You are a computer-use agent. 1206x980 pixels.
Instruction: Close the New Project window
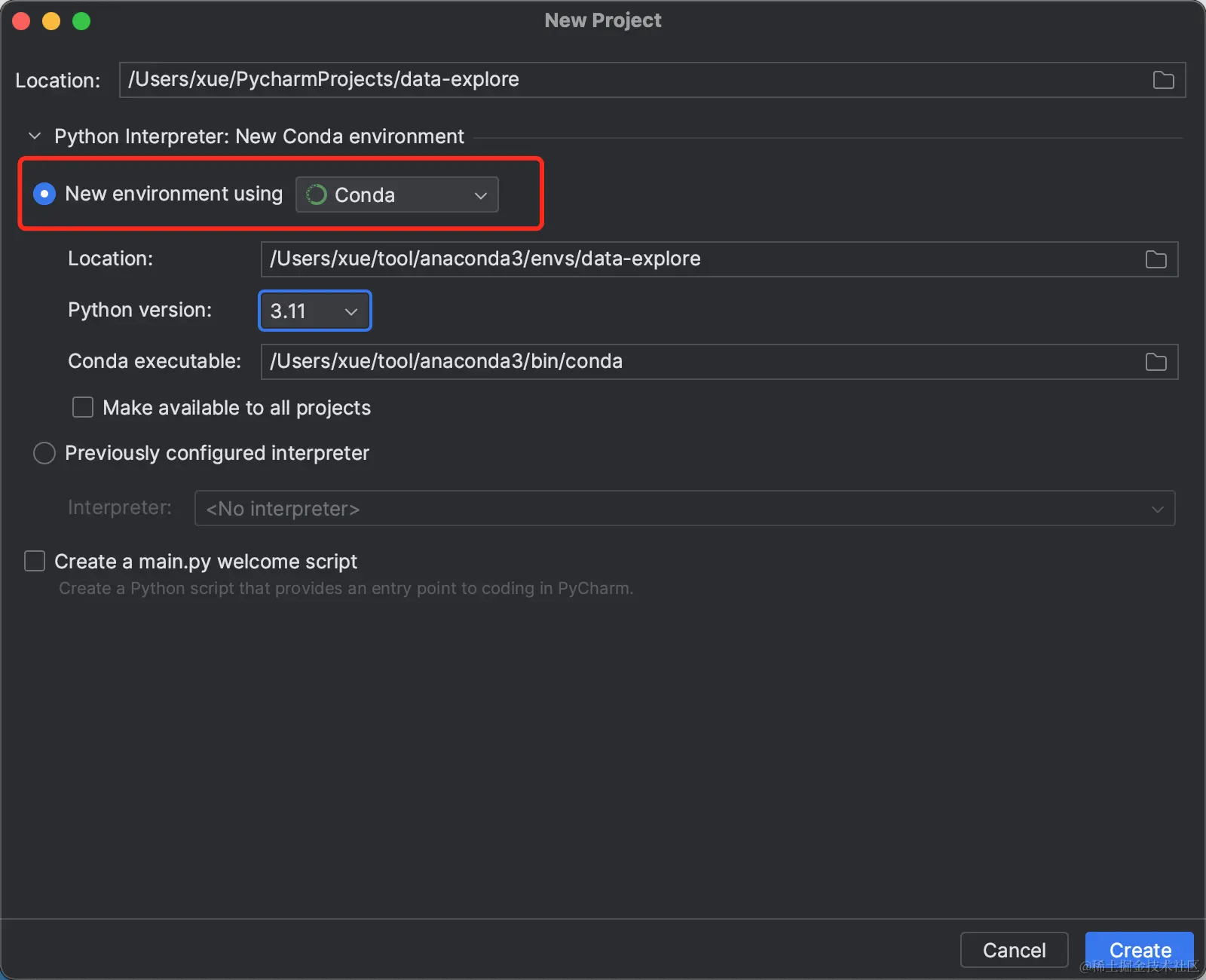[21, 21]
